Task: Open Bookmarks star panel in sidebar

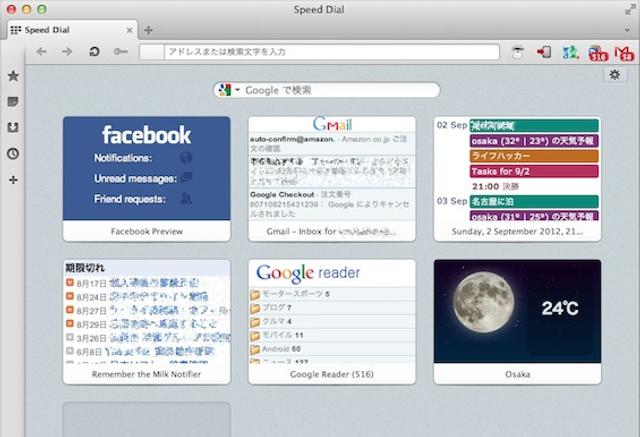Action: click(13, 76)
